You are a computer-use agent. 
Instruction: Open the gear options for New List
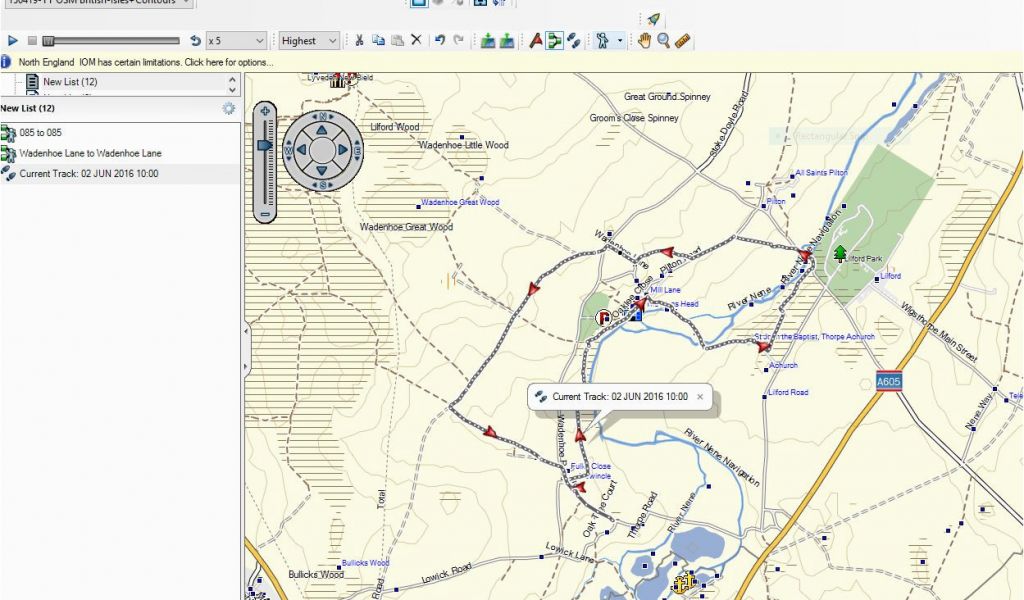(229, 108)
